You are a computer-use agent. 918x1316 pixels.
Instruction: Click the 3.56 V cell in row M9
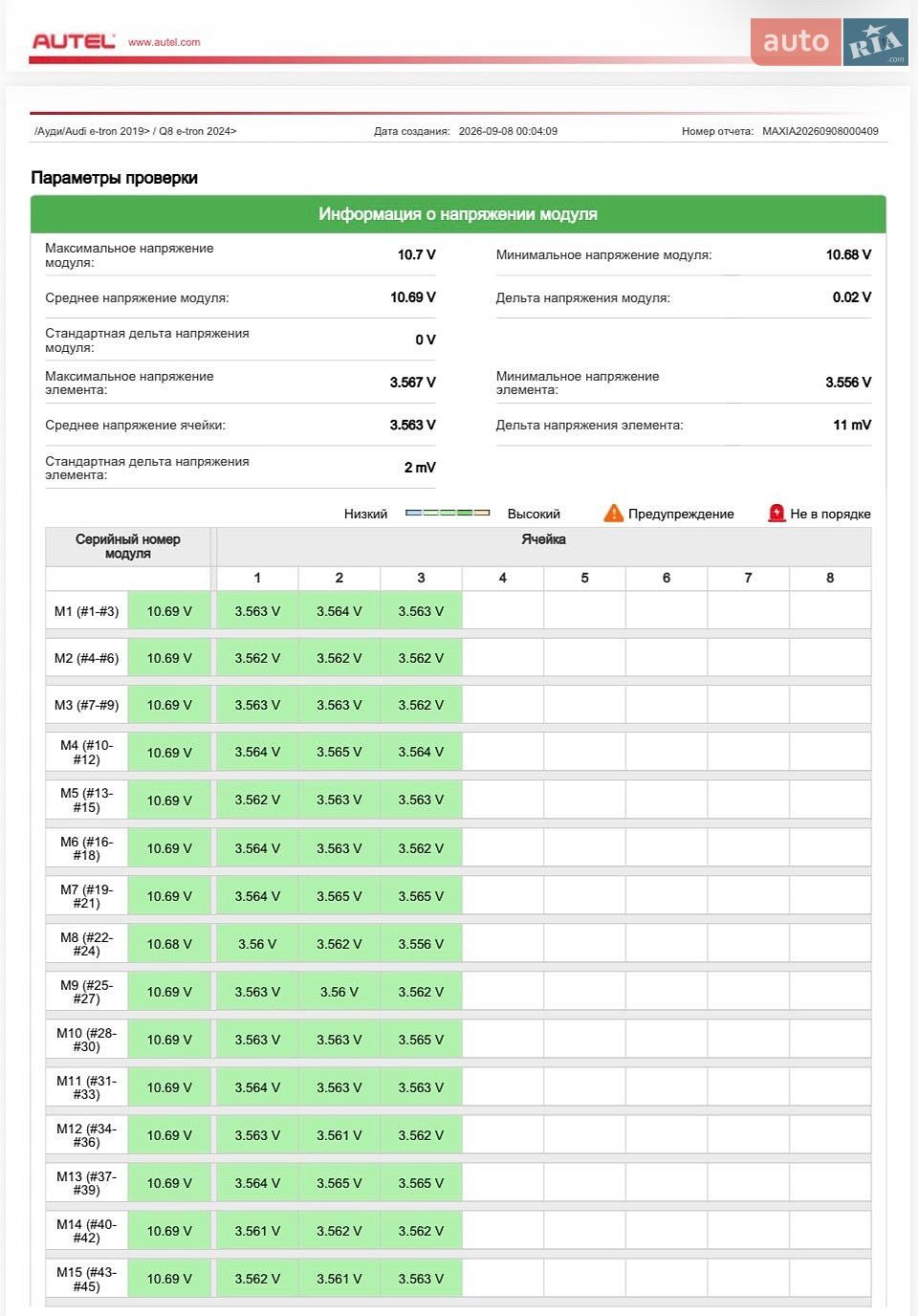tap(339, 992)
